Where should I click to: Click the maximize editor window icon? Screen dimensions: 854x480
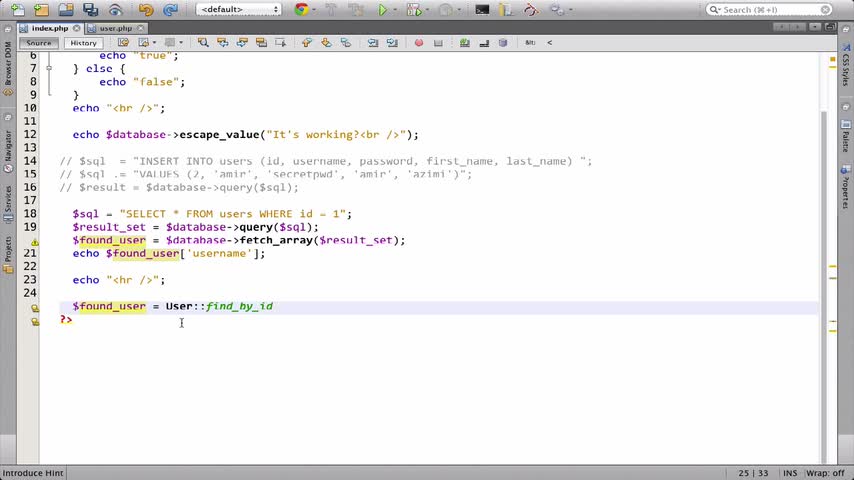click(x=829, y=27)
